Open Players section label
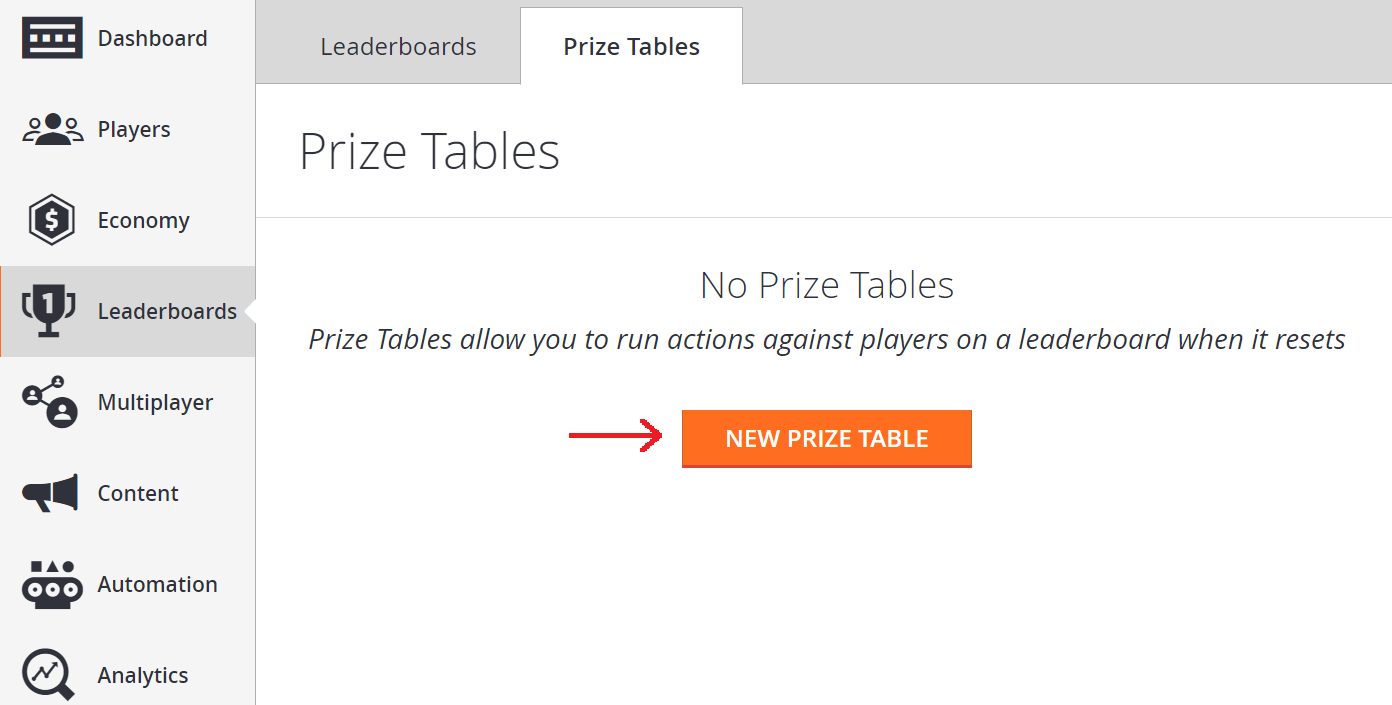This screenshot has width=1392, height=705. point(134,130)
